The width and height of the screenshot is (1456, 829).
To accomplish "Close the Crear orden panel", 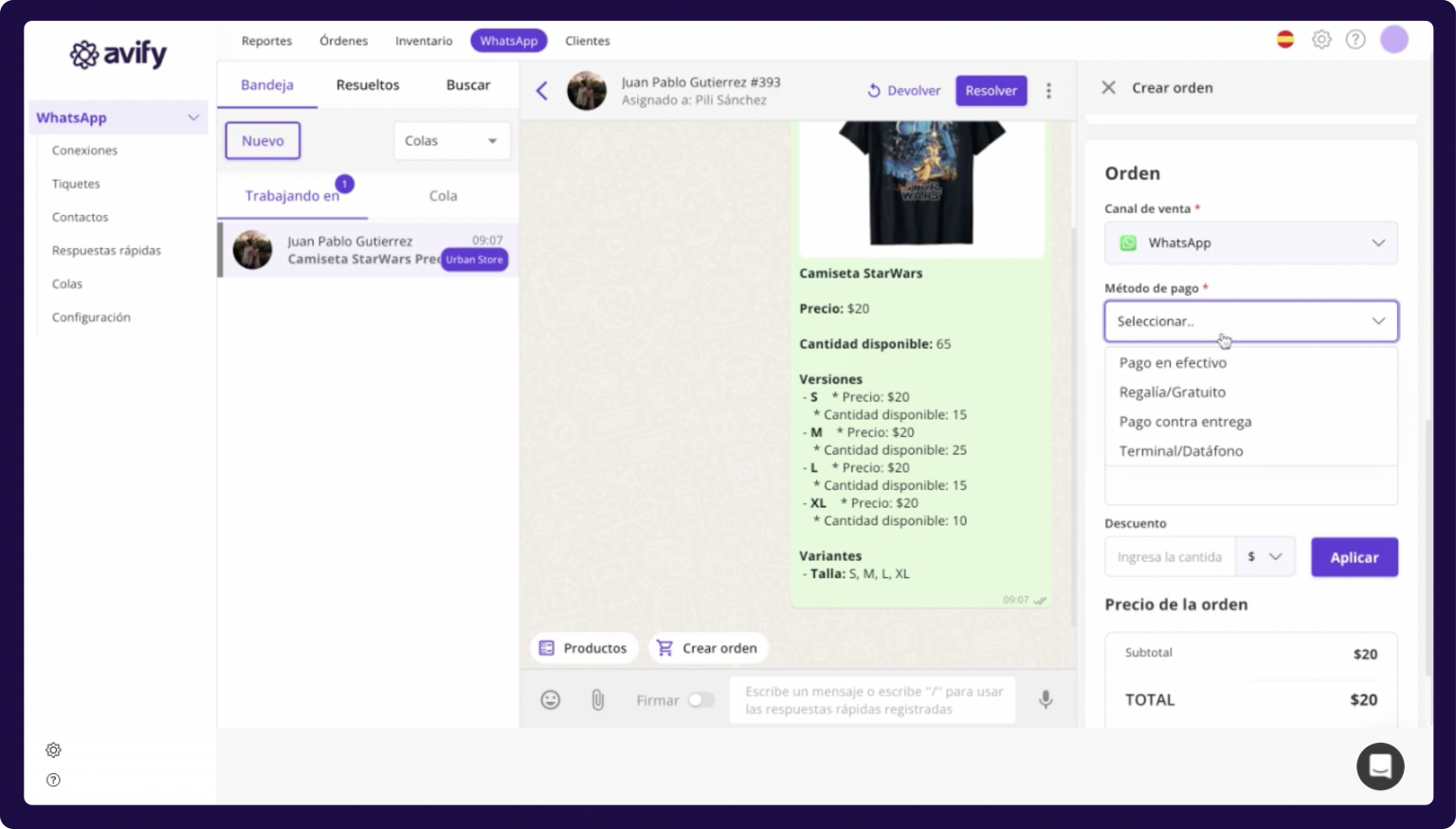I will click(x=1108, y=88).
